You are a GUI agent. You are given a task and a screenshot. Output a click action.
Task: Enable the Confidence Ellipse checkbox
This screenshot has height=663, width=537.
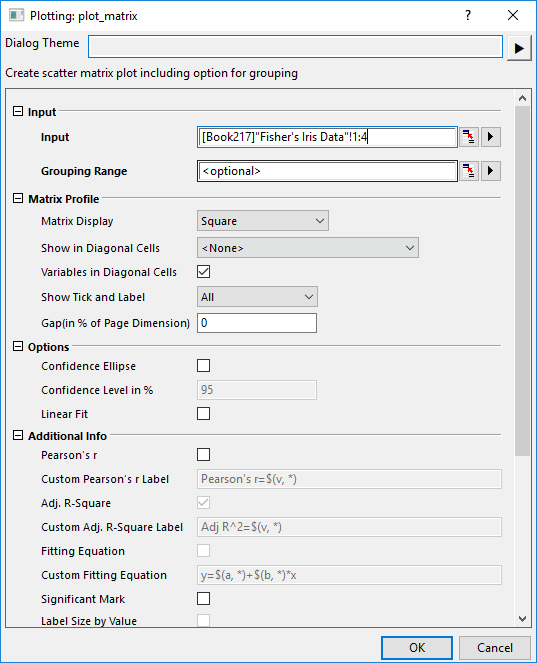(203, 365)
